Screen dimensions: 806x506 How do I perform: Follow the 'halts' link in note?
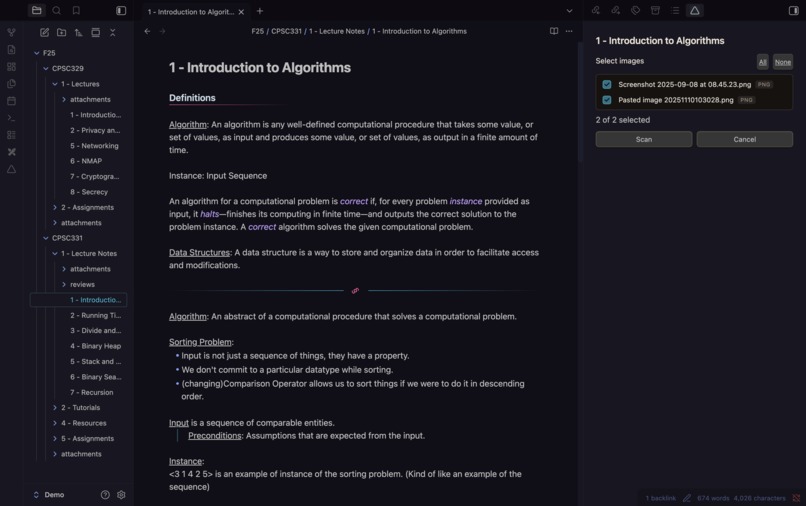coord(209,214)
